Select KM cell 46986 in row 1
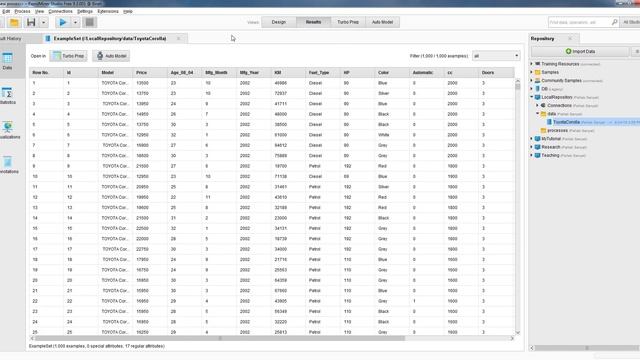This screenshot has height=360, width=640. coord(288,83)
